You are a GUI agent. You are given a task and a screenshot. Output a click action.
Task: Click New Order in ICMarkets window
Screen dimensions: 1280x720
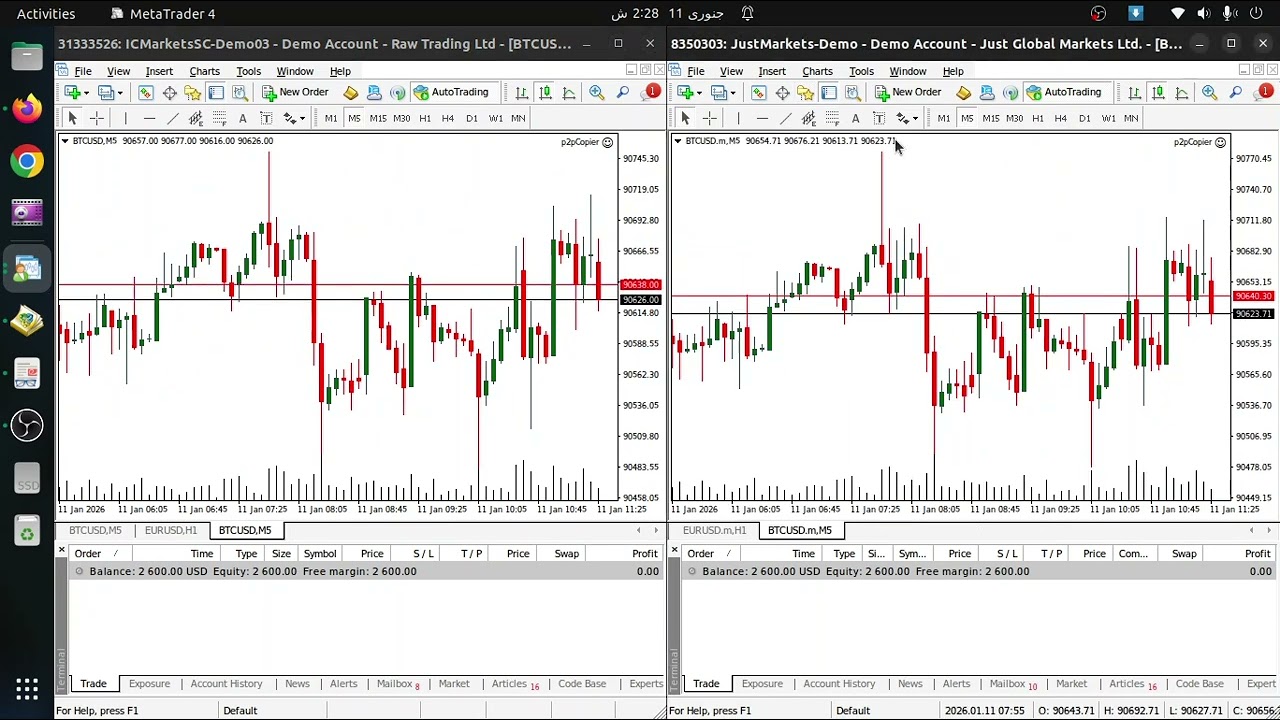(295, 92)
